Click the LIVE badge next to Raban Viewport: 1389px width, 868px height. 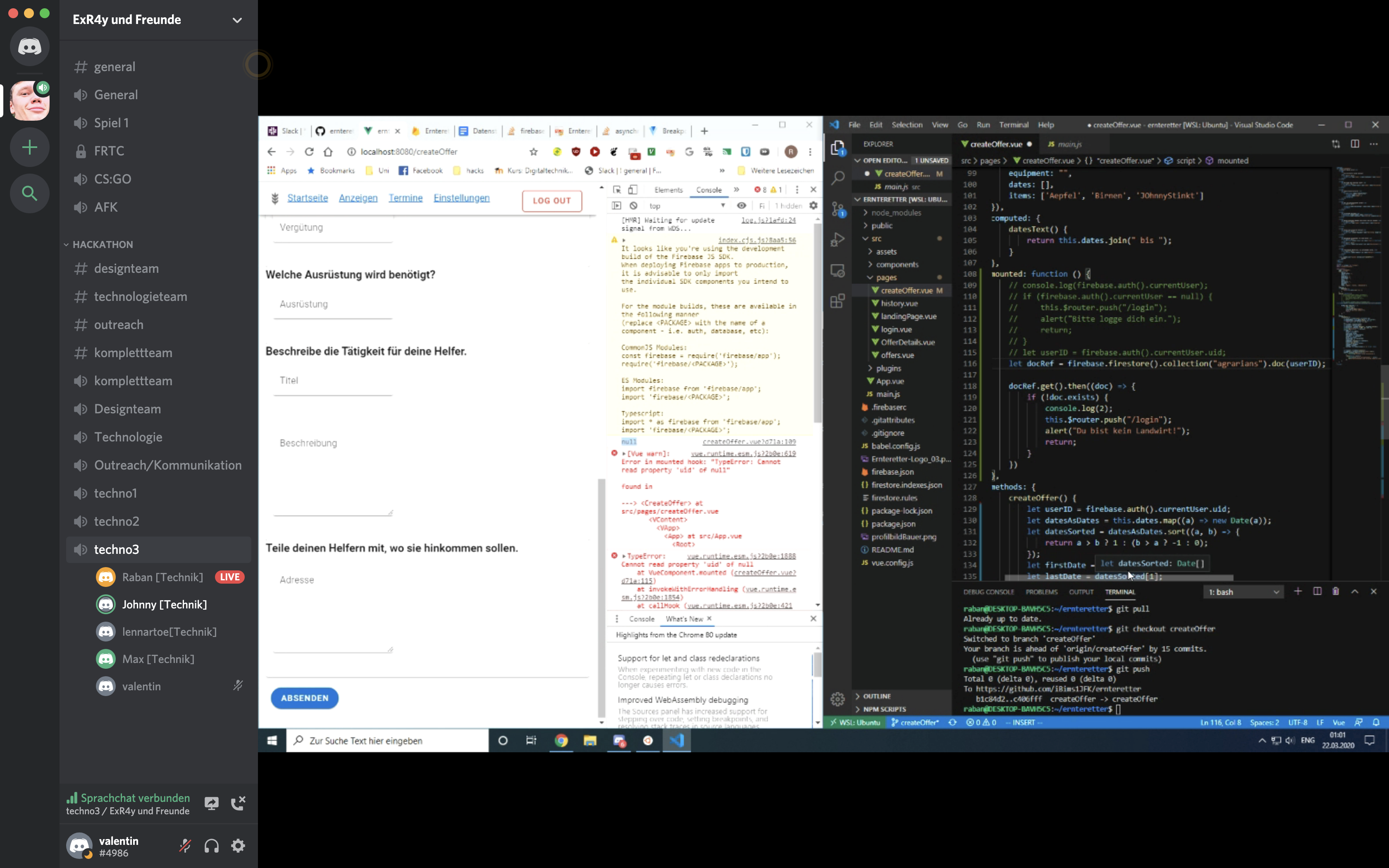click(x=229, y=577)
